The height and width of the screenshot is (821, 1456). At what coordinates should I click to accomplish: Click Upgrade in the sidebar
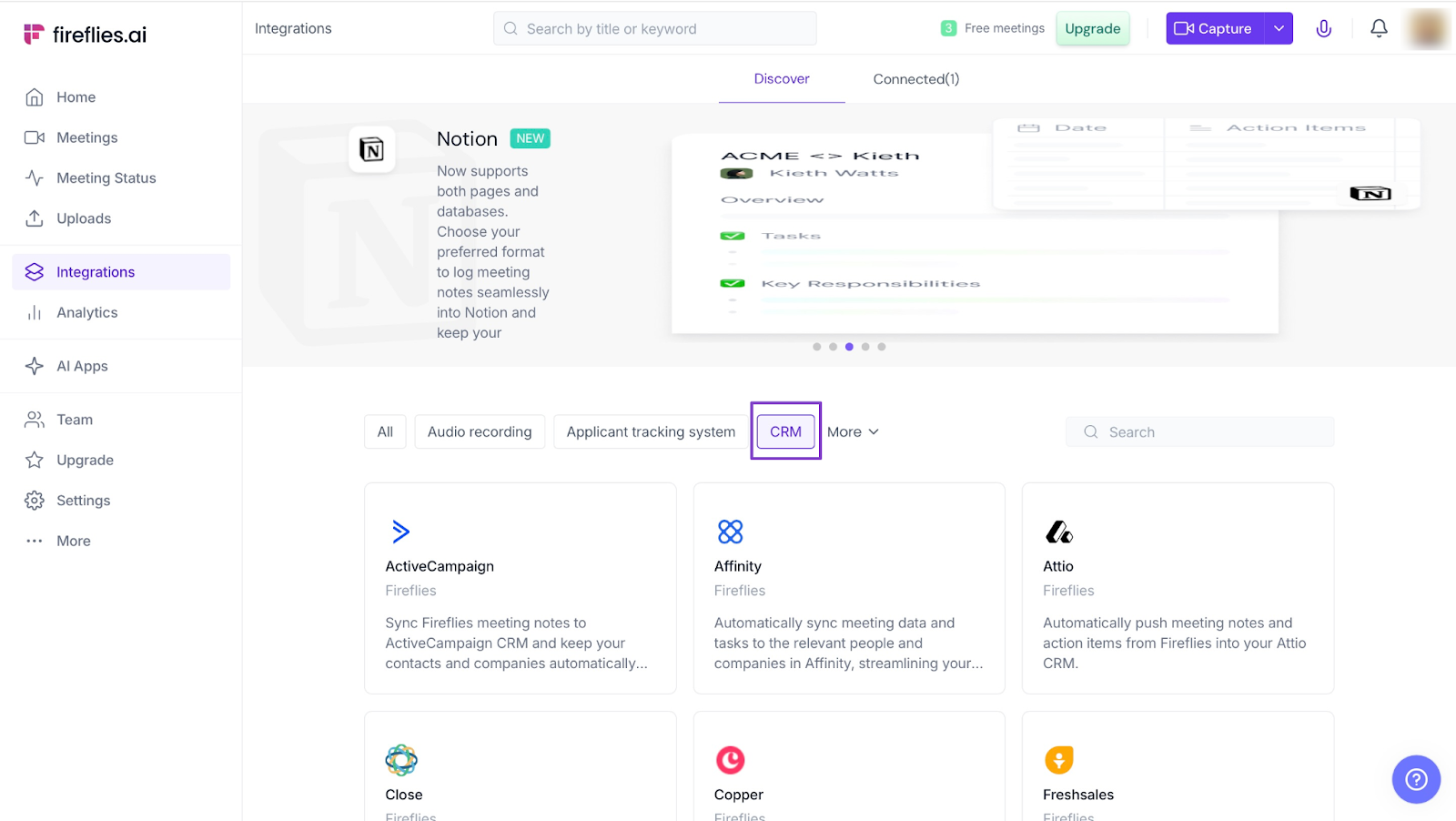(121, 460)
